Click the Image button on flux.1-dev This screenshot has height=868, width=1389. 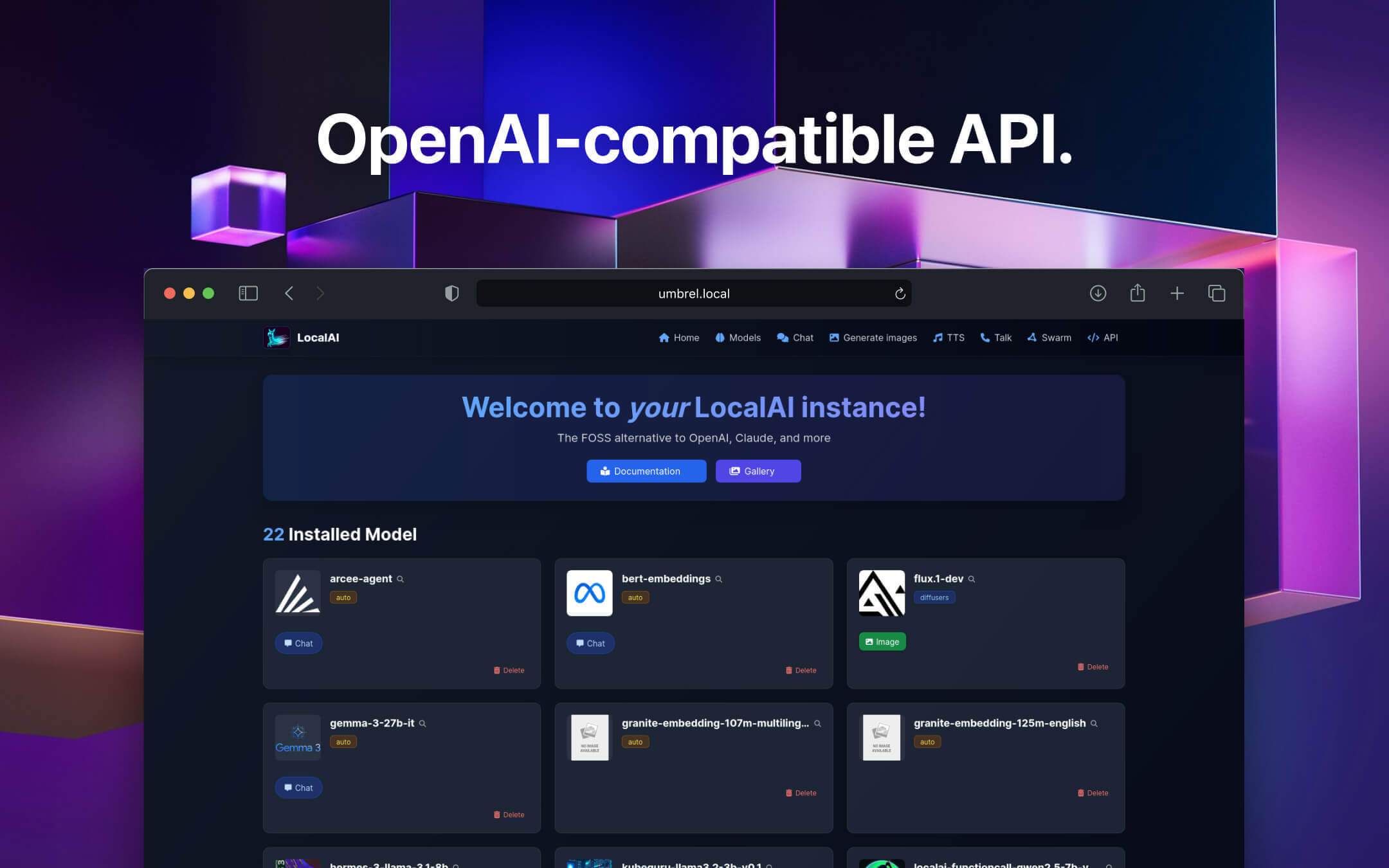[882, 641]
